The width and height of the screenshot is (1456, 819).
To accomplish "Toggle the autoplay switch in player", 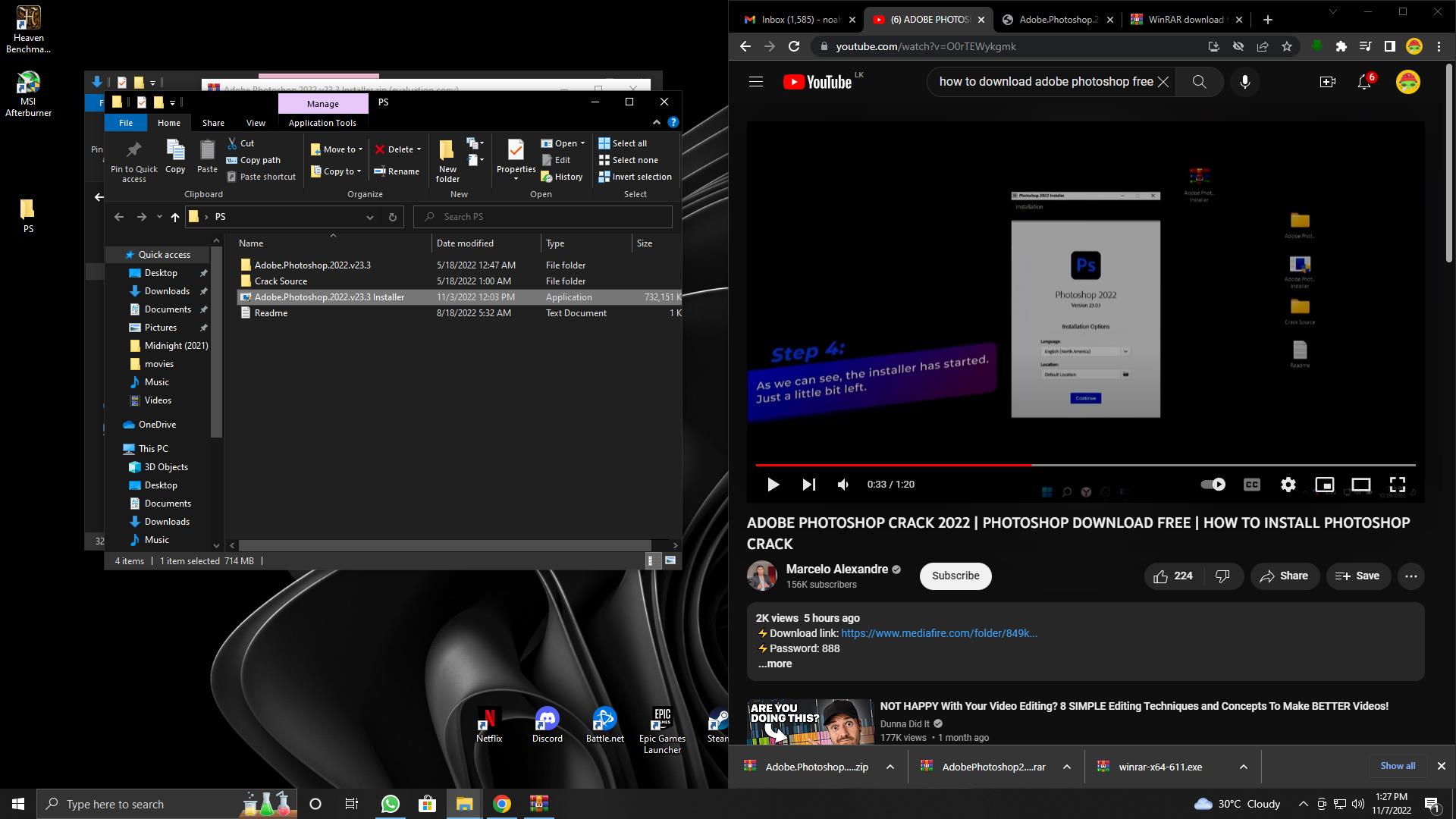I will tap(1213, 485).
